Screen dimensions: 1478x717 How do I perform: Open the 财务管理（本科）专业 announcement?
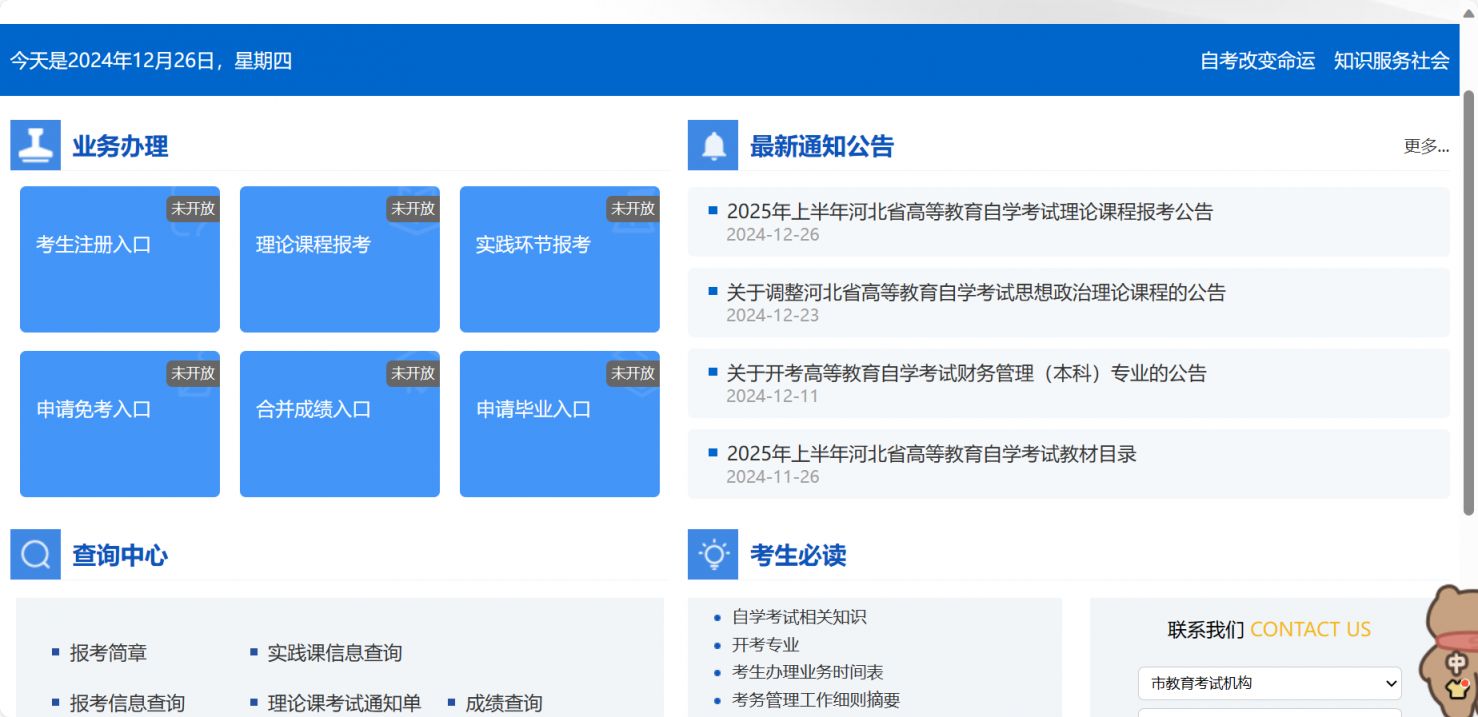tap(966, 374)
